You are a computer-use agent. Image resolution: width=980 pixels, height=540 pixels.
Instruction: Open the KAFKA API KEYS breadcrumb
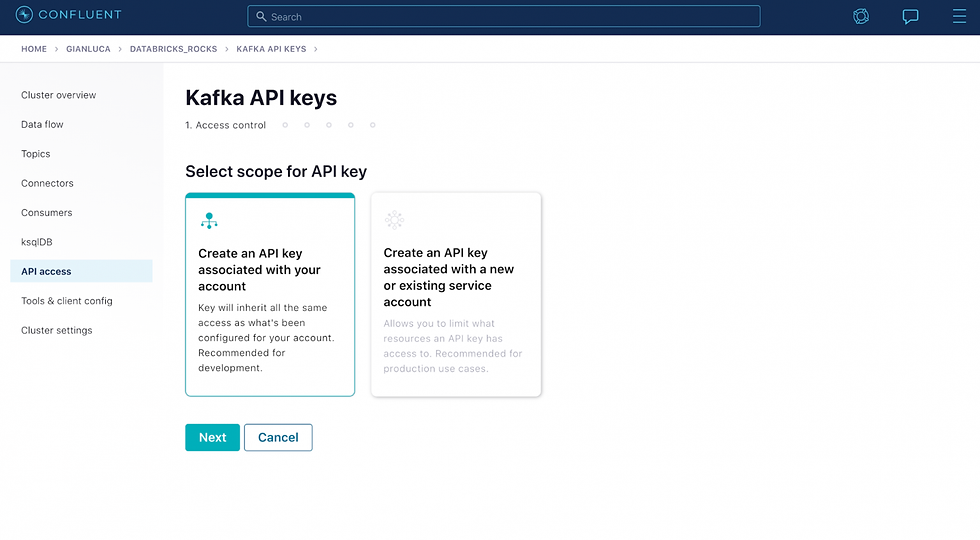coord(271,49)
